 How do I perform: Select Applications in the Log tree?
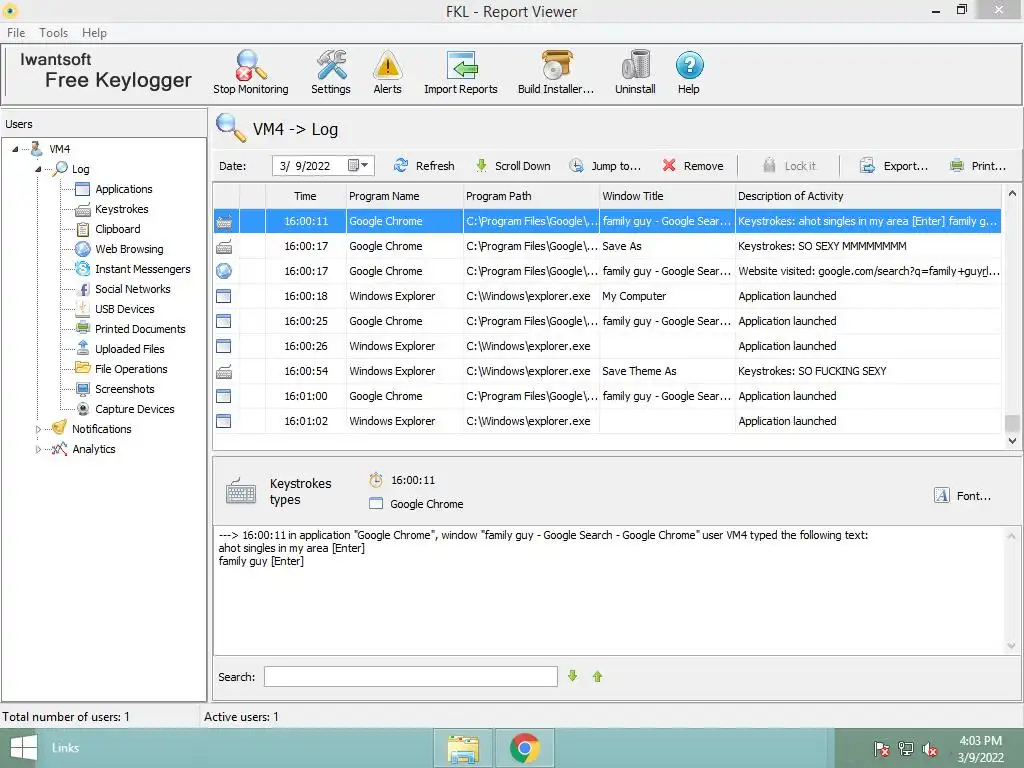123,189
